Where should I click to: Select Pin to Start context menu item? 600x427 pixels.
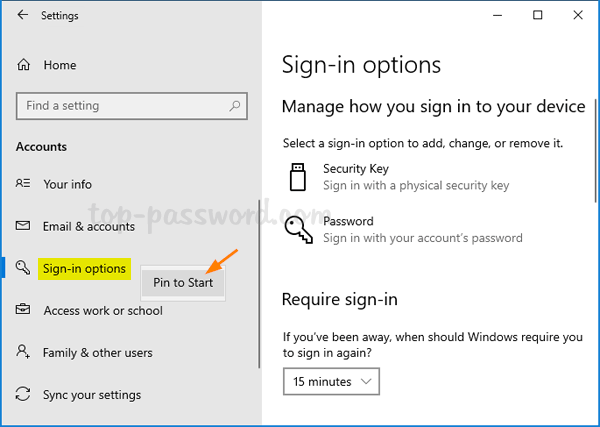(x=183, y=283)
